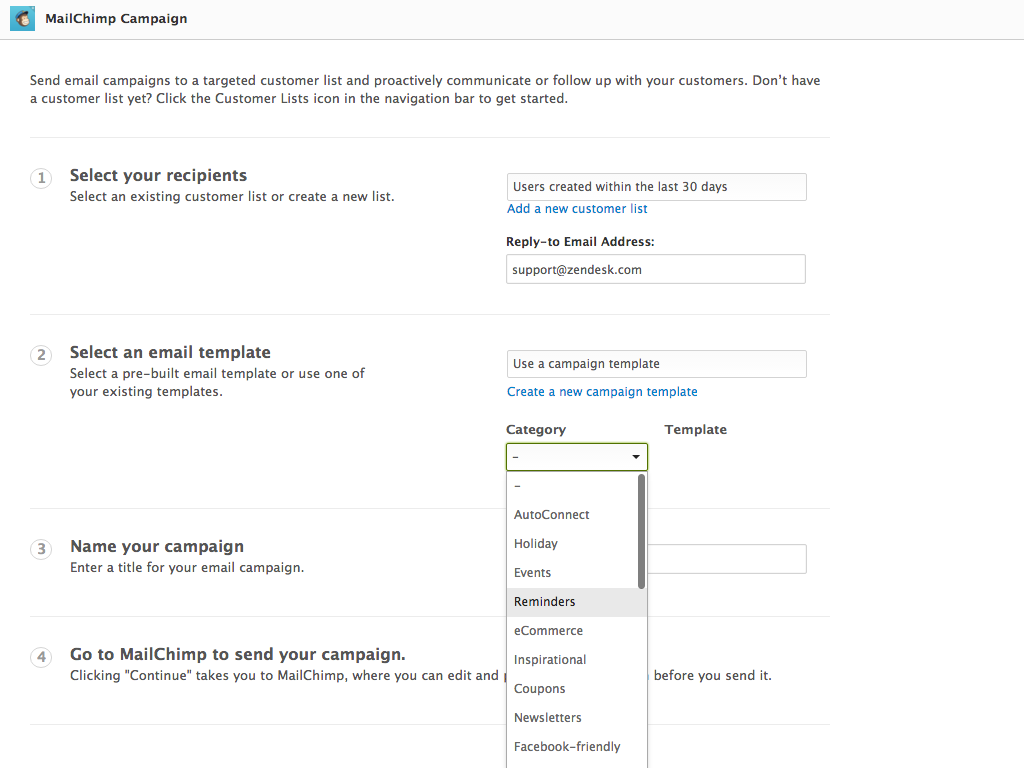Choose the AutoConnect category option
Screen dimensions: 1024x768
pyautogui.click(x=551, y=514)
